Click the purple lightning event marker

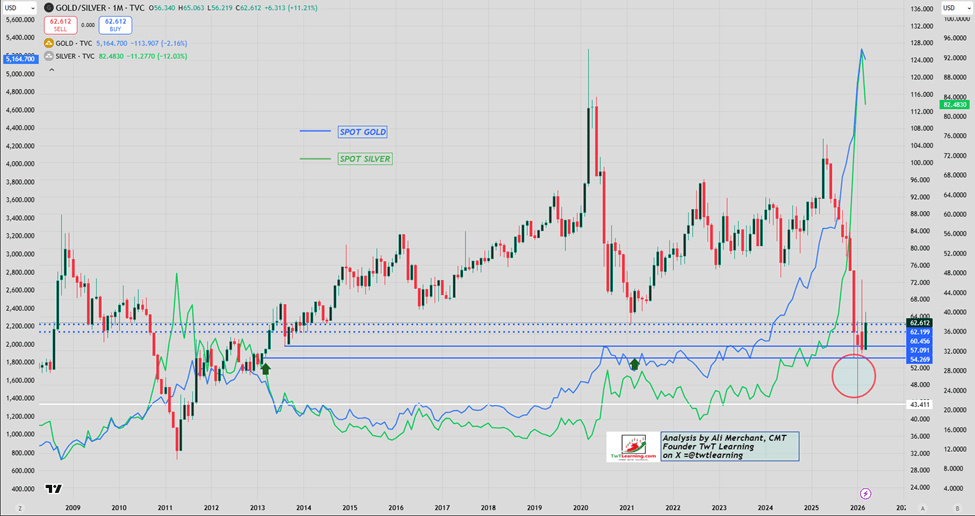pyautogui.click(x=866, y=494)
